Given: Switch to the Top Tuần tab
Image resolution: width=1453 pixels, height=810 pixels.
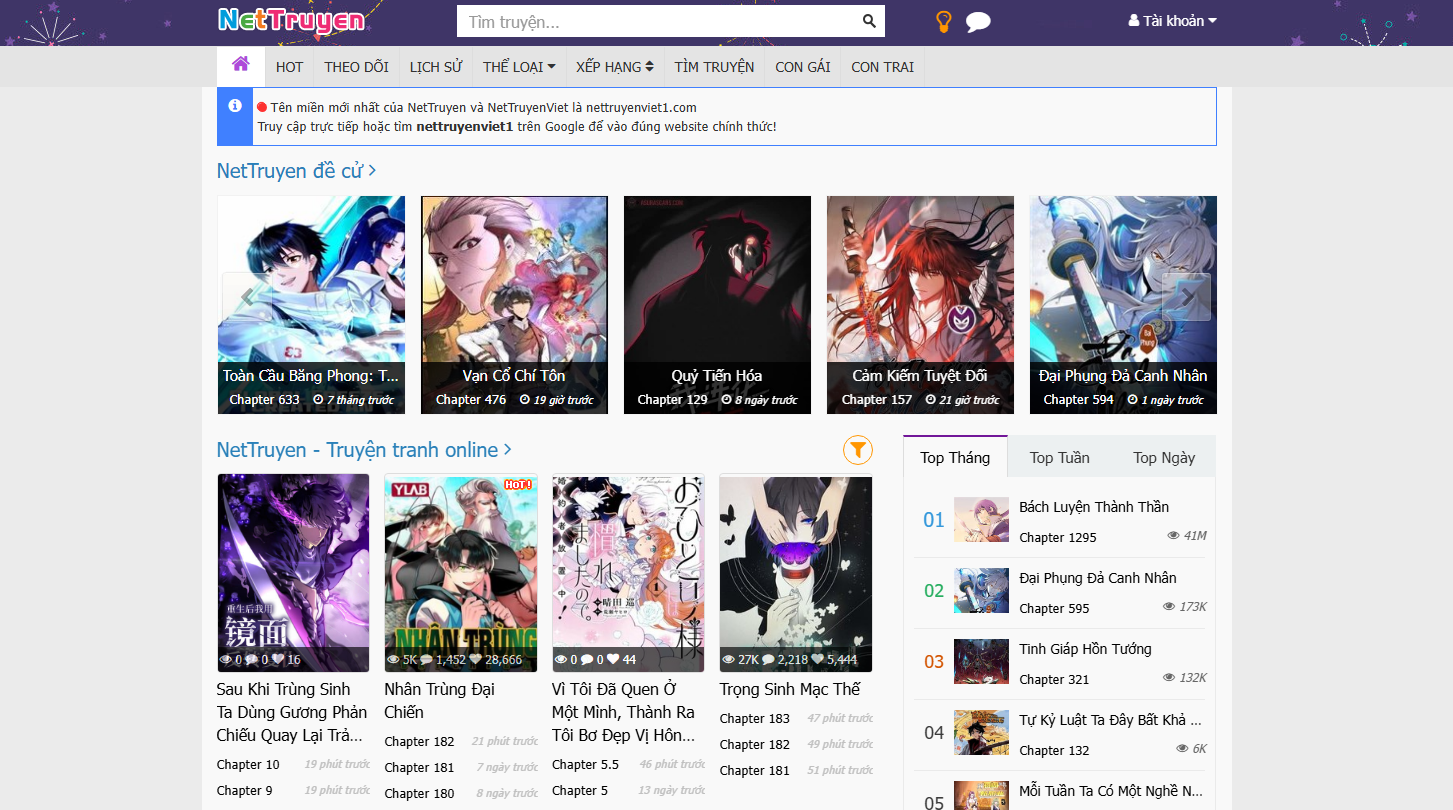Looking at the screenshot, I should pos(1059,458).
